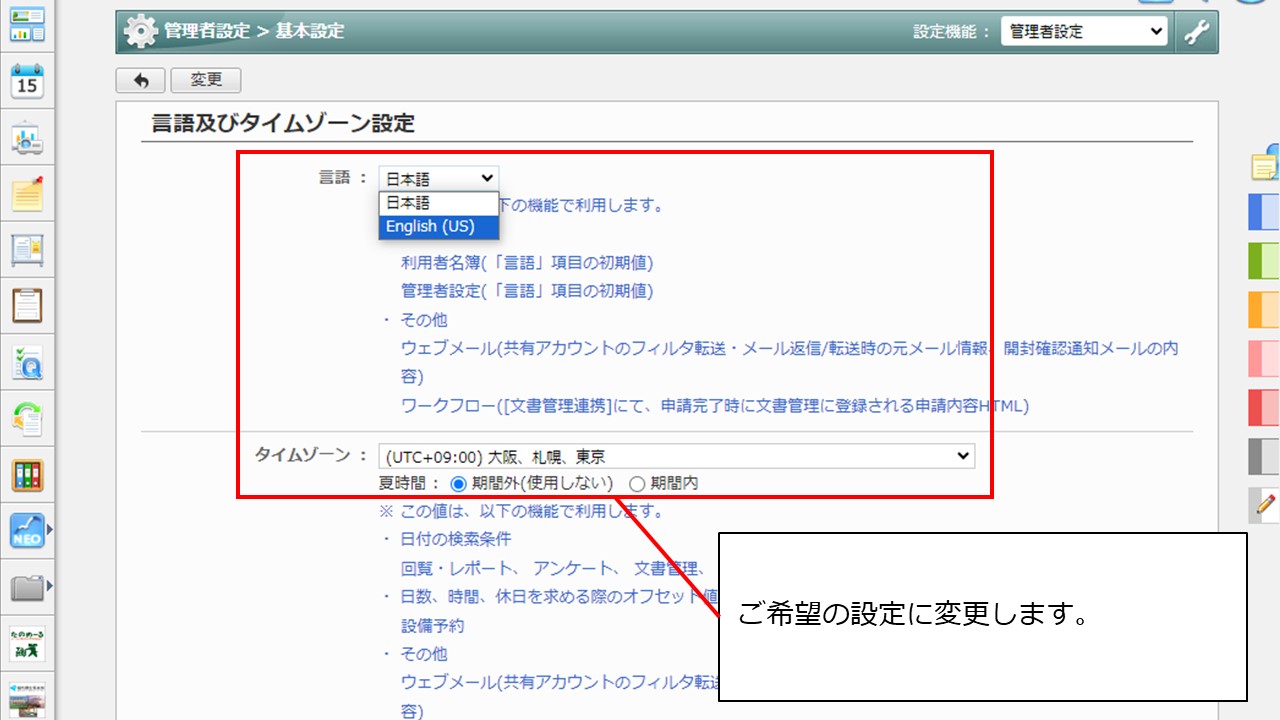Open the green Tanomail banner icon
Image resolution: width=1280 pixels, height=720 pixels.
[x=28, y=642]
